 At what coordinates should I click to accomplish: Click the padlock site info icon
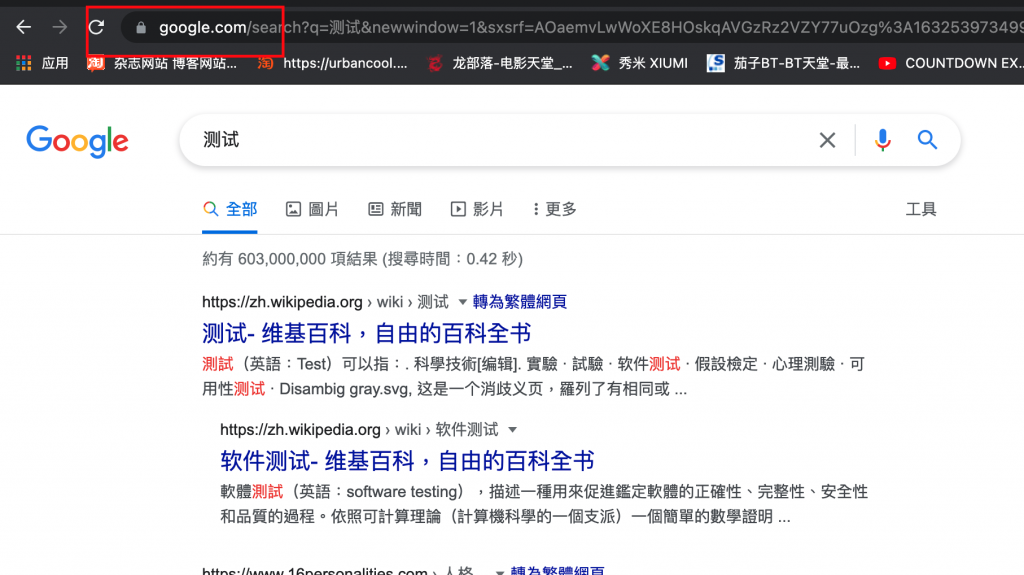point(140,27)
